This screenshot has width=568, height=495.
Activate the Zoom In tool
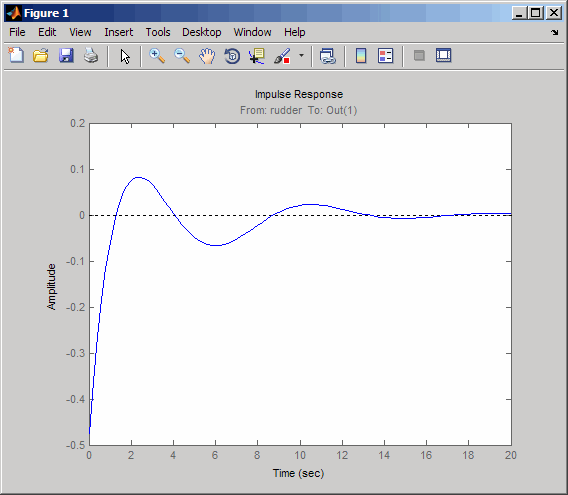[157, 56]
